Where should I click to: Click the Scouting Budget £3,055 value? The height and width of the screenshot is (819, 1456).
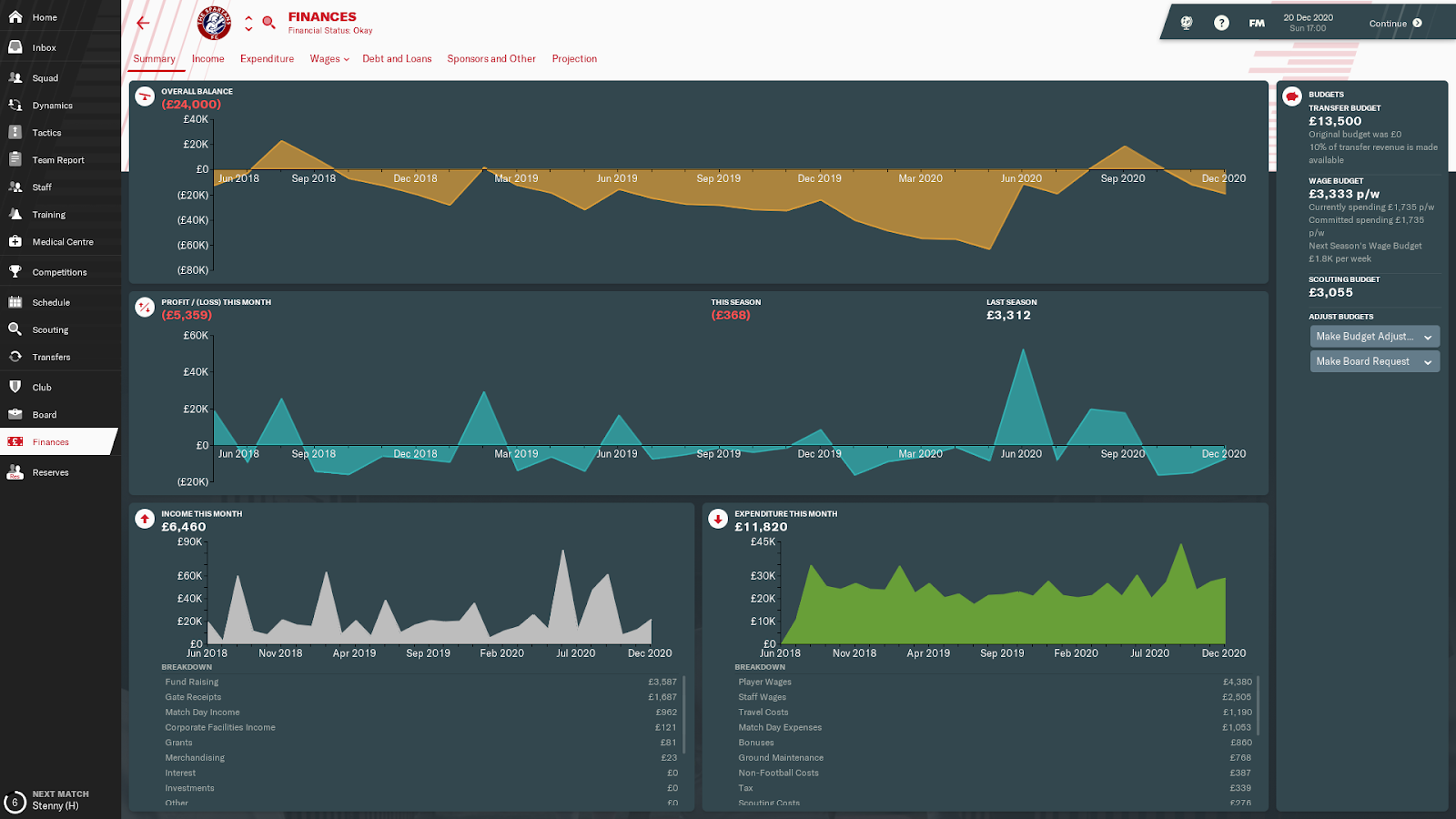[1330, 292]
